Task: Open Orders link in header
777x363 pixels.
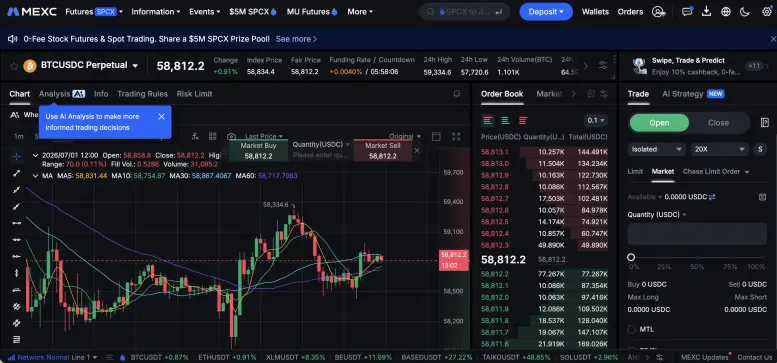Action: 630,12
